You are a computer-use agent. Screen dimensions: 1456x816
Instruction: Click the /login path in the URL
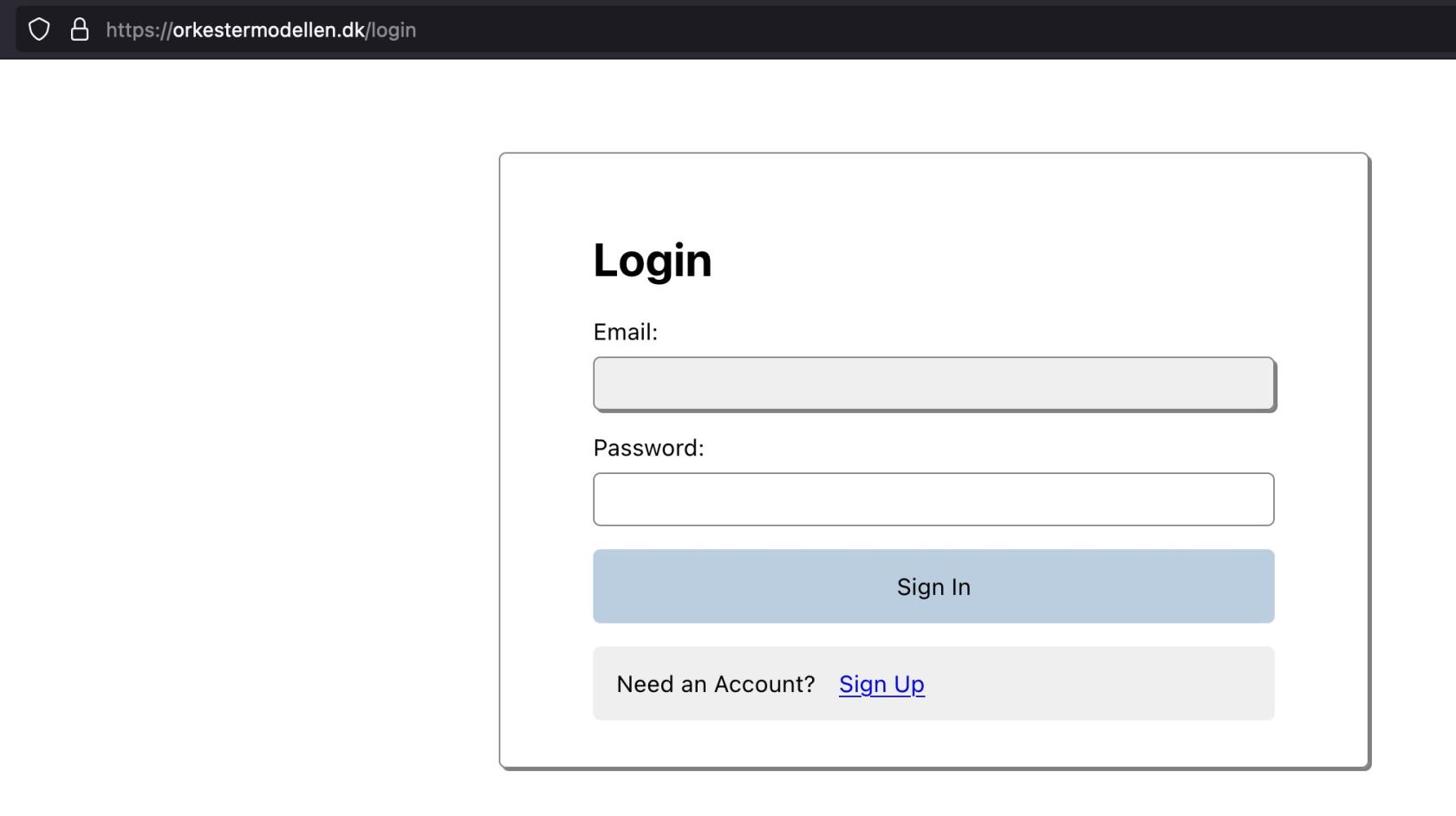[x=393, y=30]
